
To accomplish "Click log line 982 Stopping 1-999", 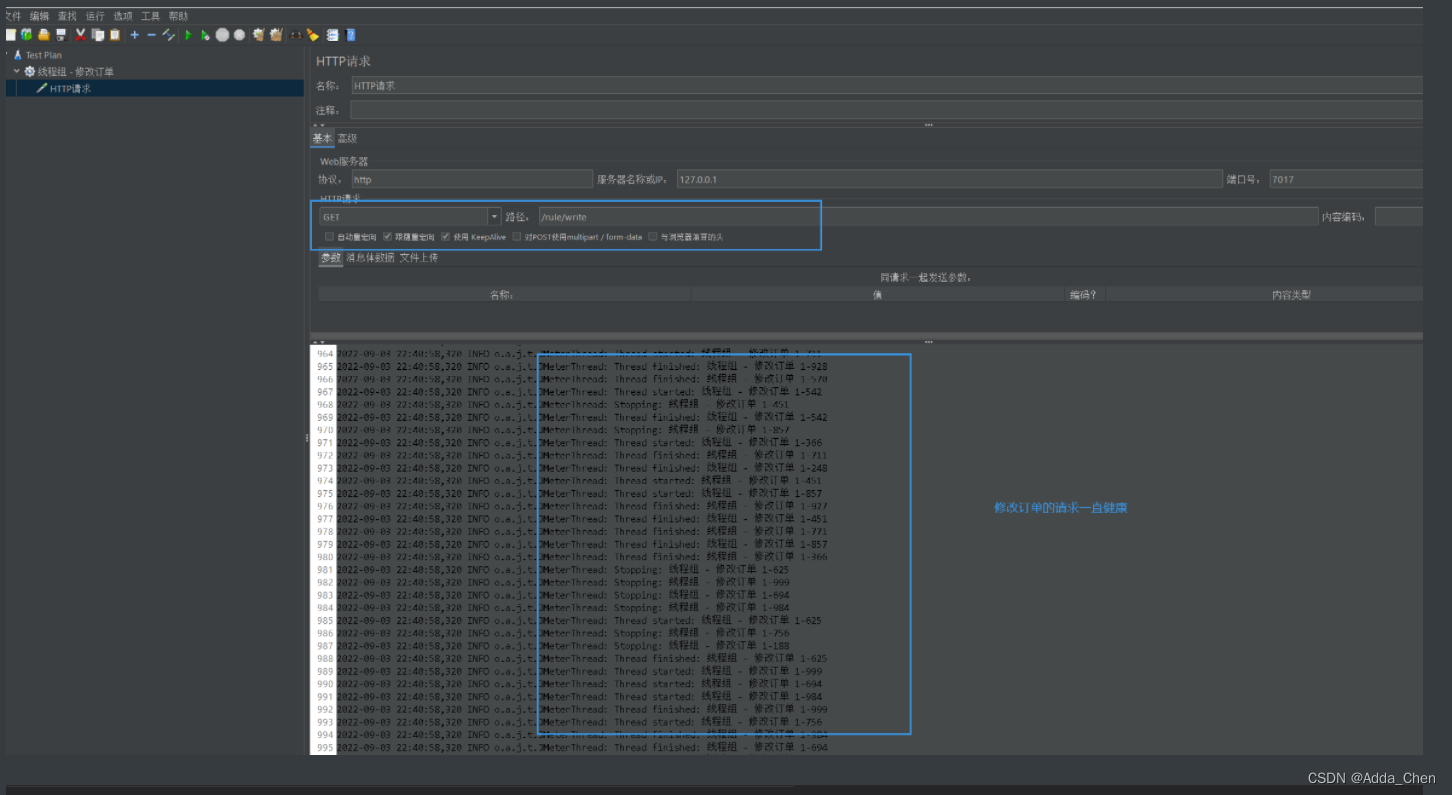I will (x=563, y=583).
